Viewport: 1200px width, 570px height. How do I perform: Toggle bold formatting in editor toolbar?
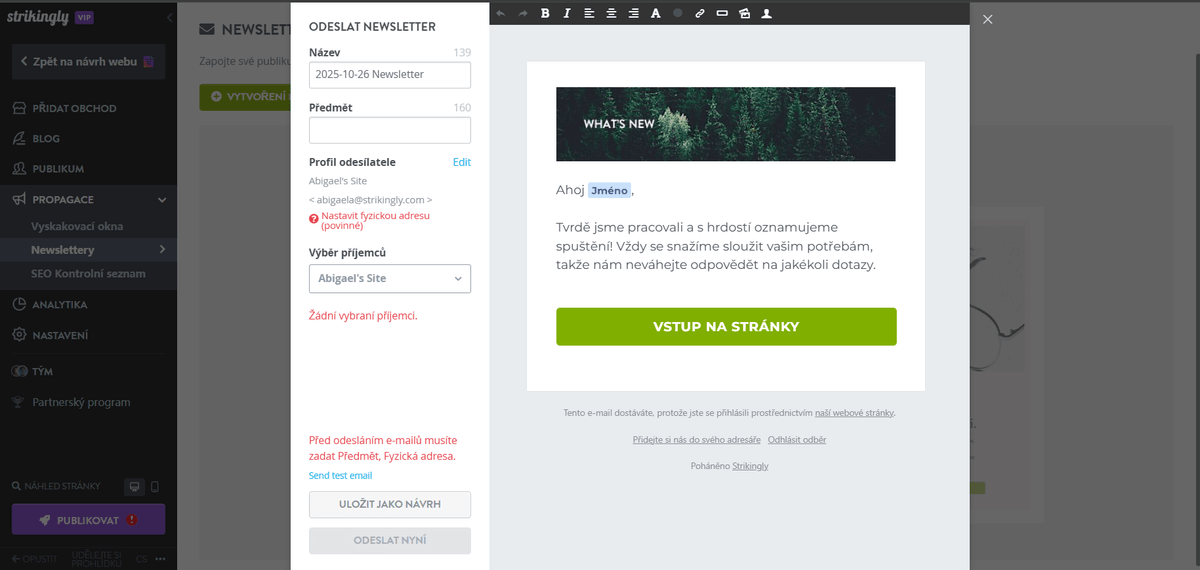[545, 13]
